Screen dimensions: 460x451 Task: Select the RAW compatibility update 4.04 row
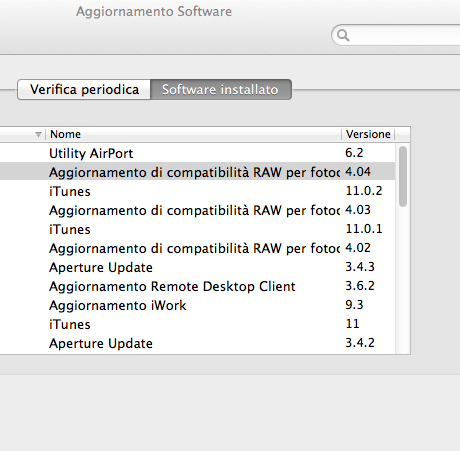[198, 172]
